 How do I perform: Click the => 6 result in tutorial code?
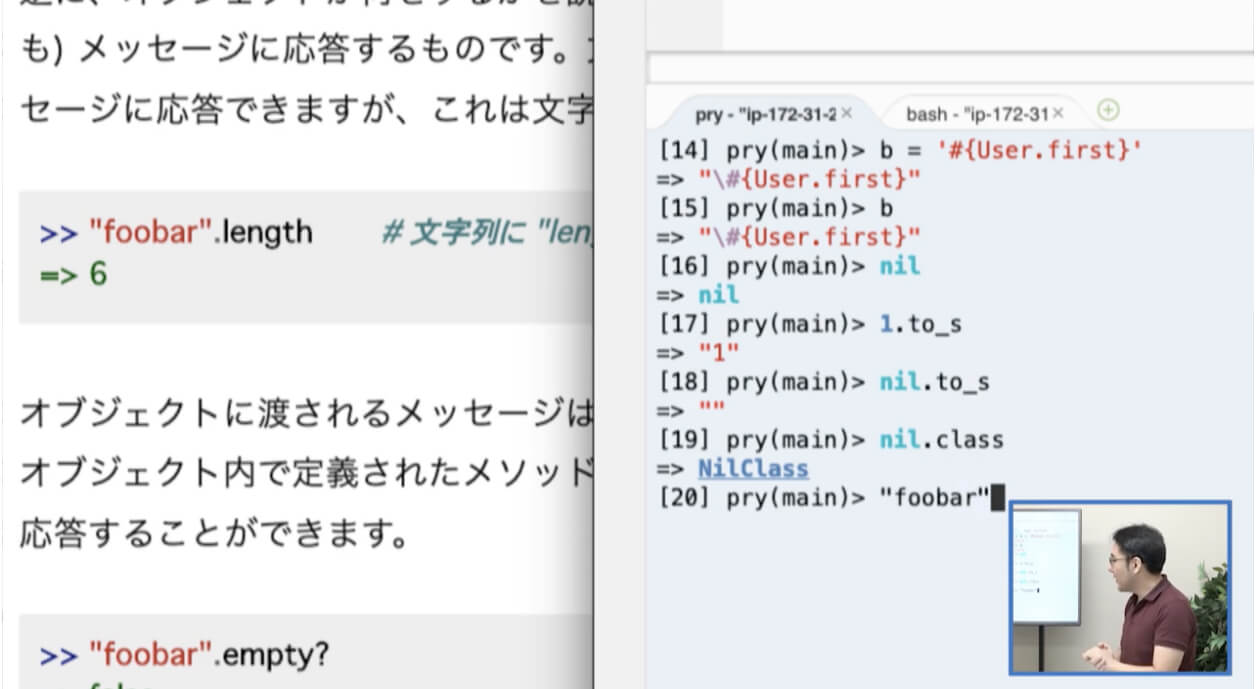click(73, 273)
